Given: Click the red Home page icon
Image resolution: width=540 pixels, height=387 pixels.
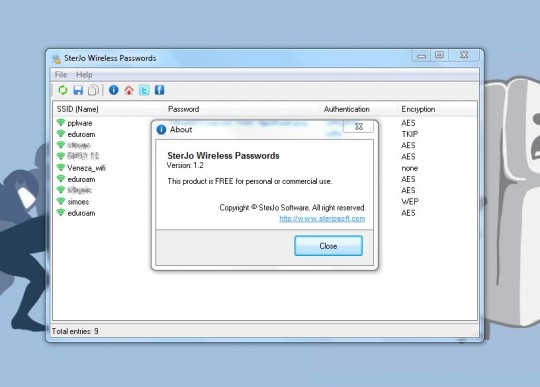Looking at the screenshot, I should click(x=129, y=90).
